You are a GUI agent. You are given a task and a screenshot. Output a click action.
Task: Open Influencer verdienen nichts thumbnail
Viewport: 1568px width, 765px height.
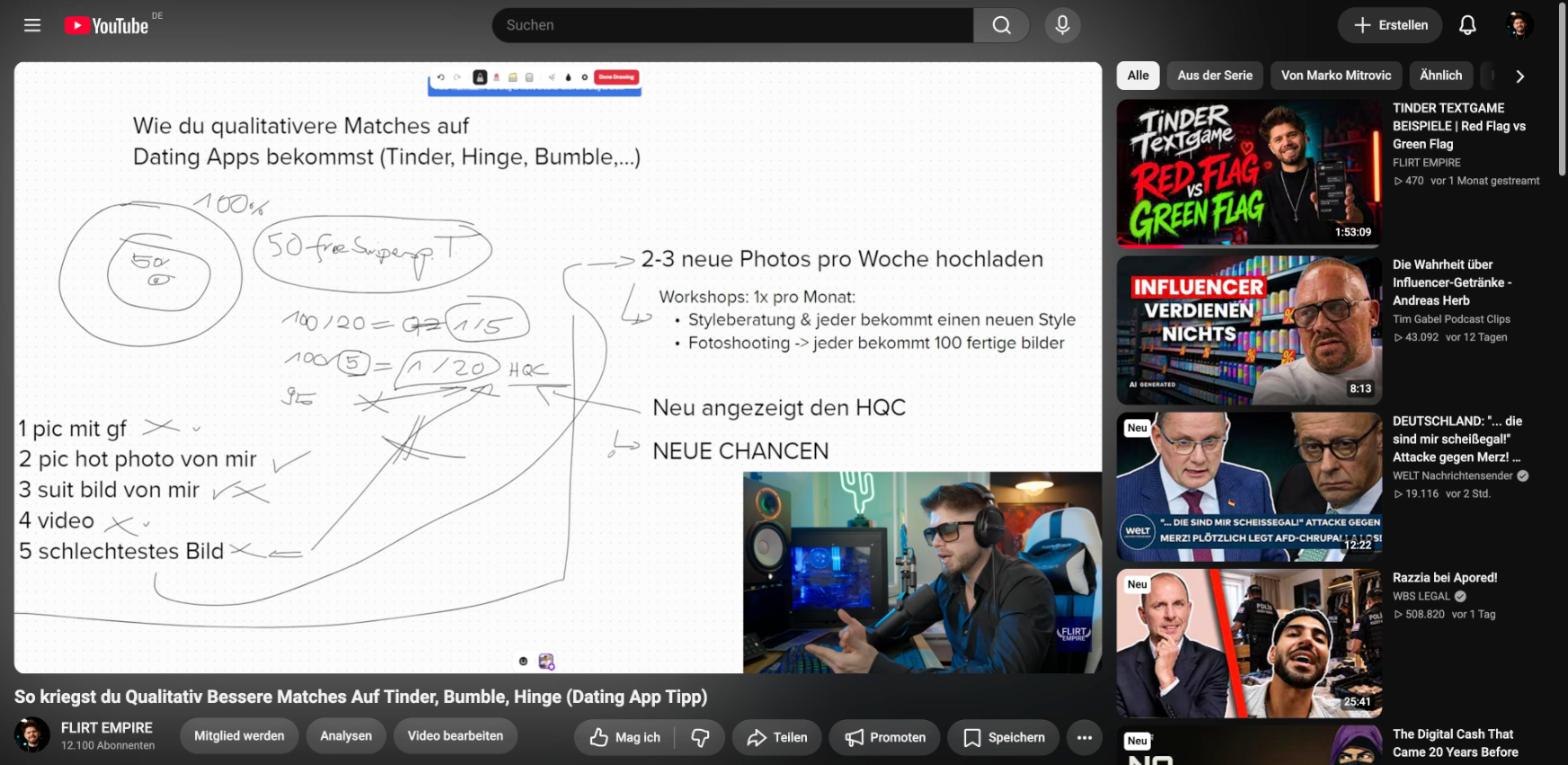click(1249, 330)
